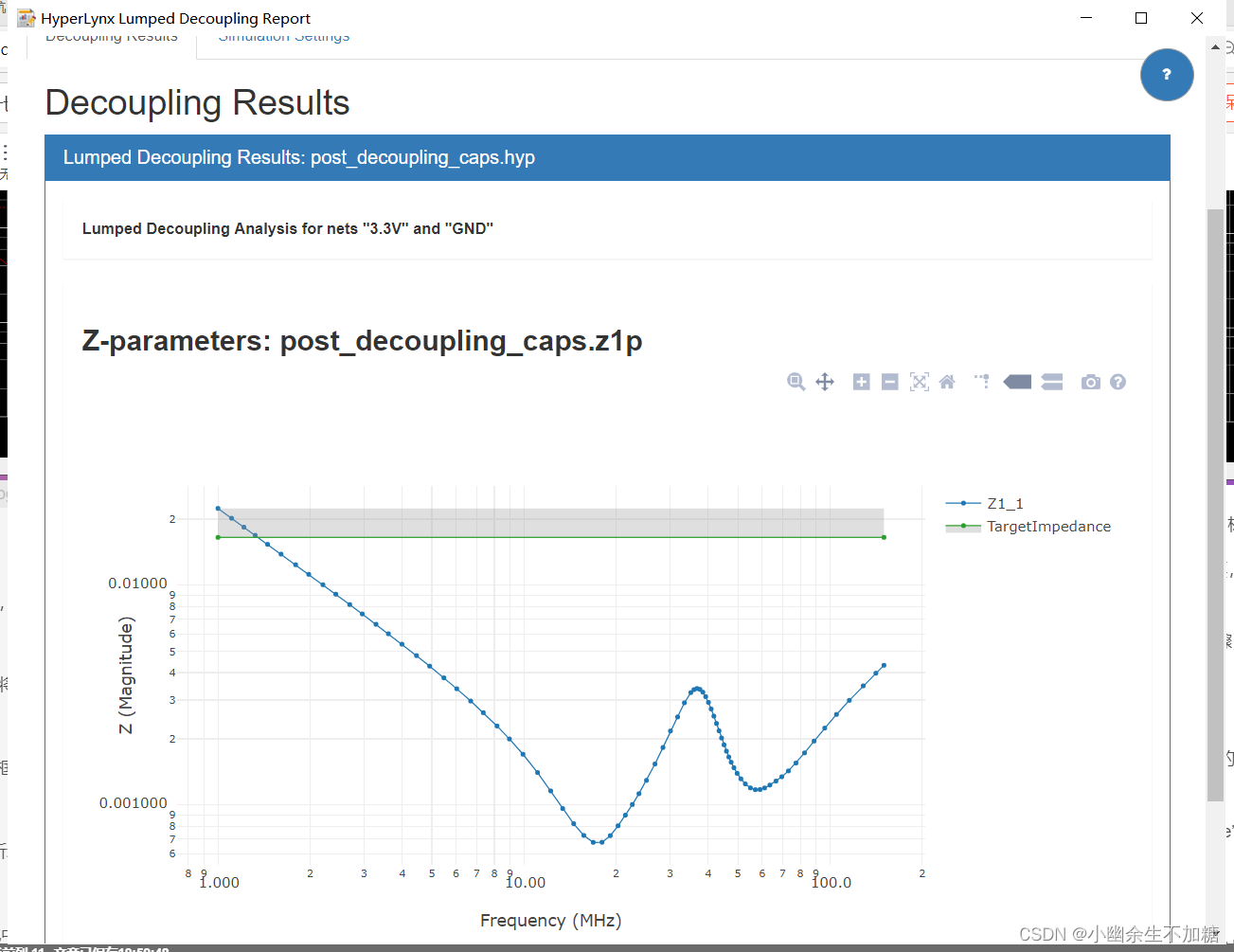Minimize the HyperLynx report window
1234x952 pixels.
[1086, 18]
